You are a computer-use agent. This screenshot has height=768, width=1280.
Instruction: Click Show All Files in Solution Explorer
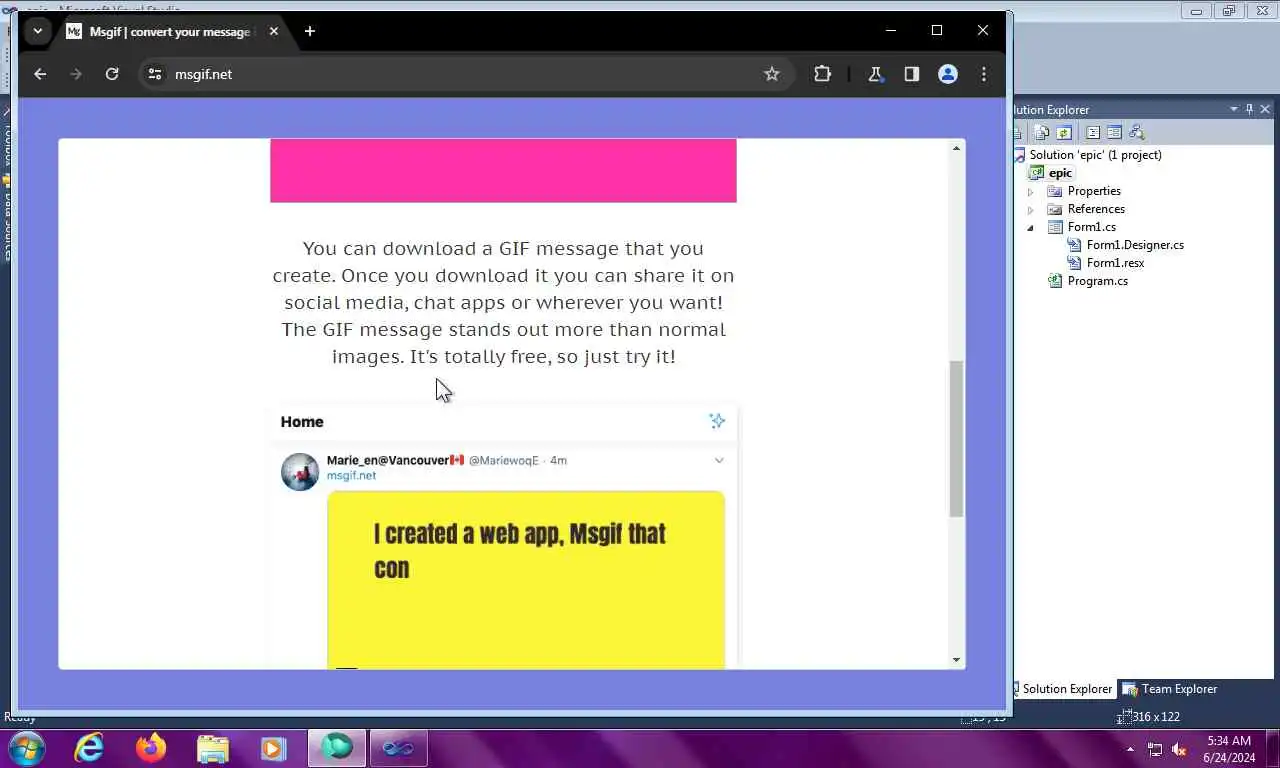[x=1042, y=132]
